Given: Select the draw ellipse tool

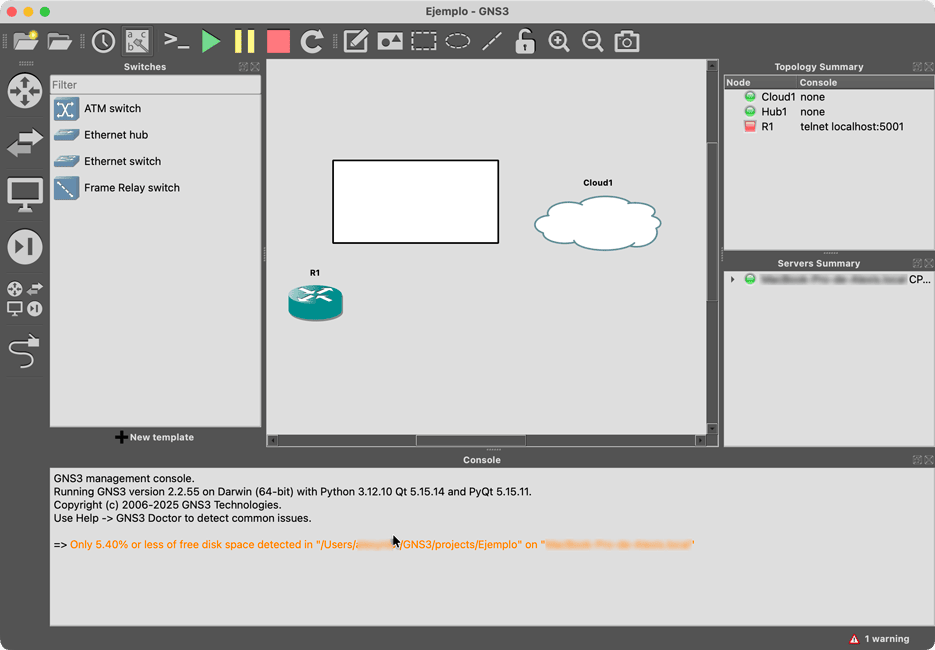Looking at the screenshot, I should 457,41.
